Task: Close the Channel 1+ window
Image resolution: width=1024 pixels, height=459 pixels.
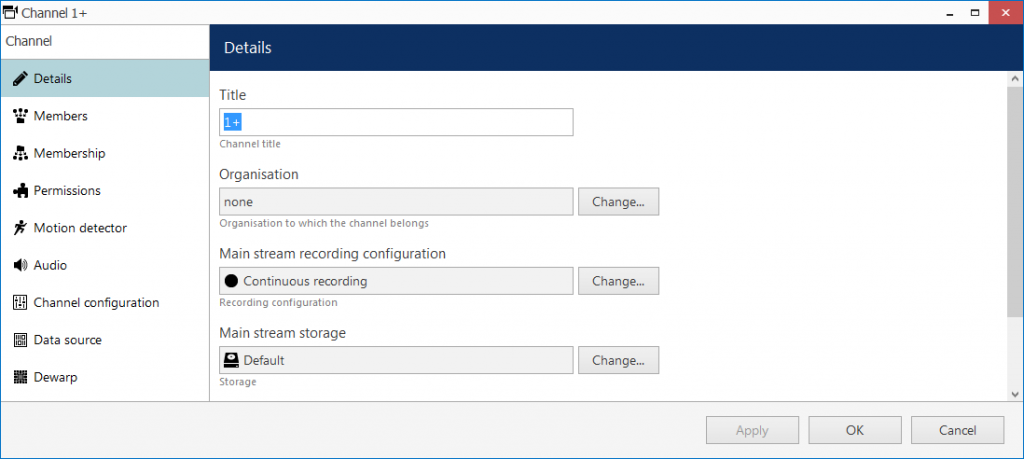Action: pyautogui.click(x=1006, y=12)
